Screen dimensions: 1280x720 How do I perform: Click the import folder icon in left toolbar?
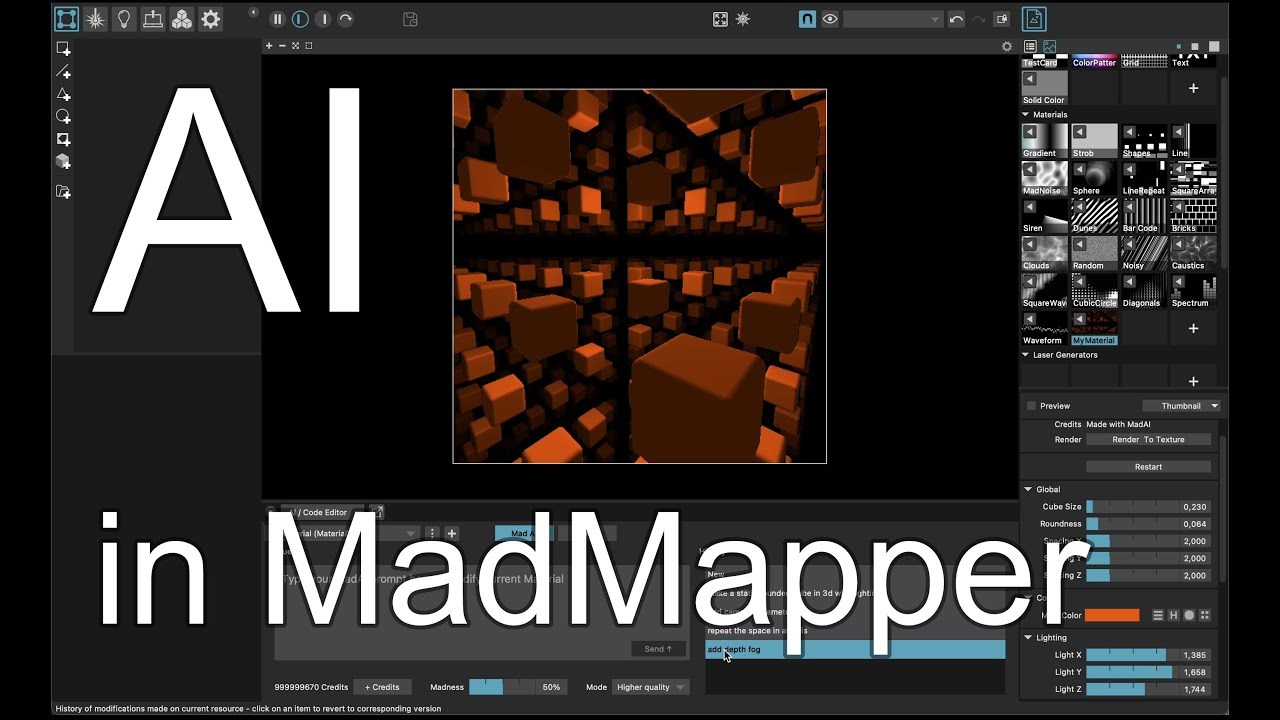[x=63, y=192]
